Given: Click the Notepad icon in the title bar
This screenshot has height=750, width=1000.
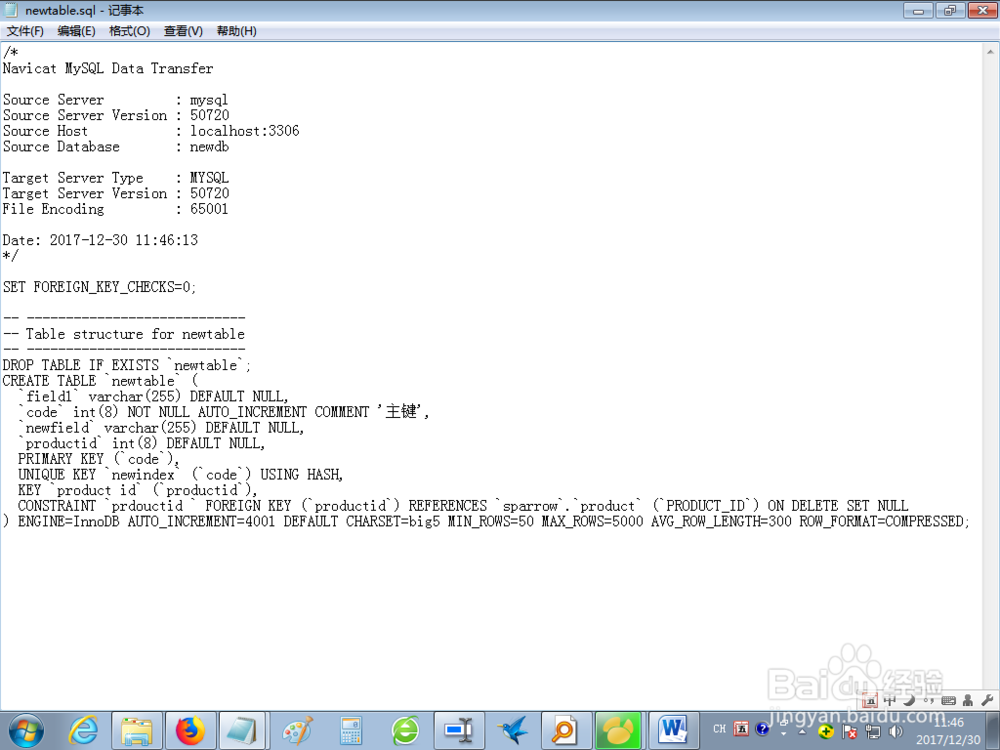Looking at the screenshot, I should click(11, 10).
